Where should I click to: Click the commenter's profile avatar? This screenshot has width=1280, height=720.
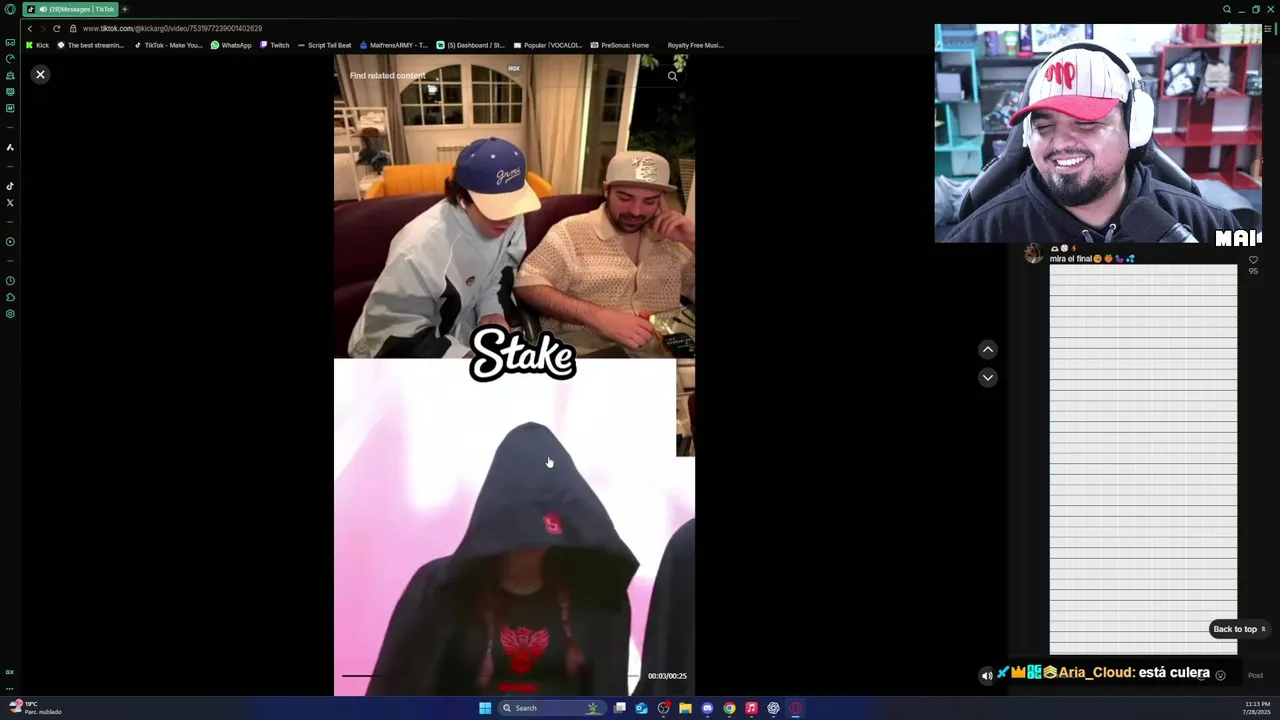1033,254
